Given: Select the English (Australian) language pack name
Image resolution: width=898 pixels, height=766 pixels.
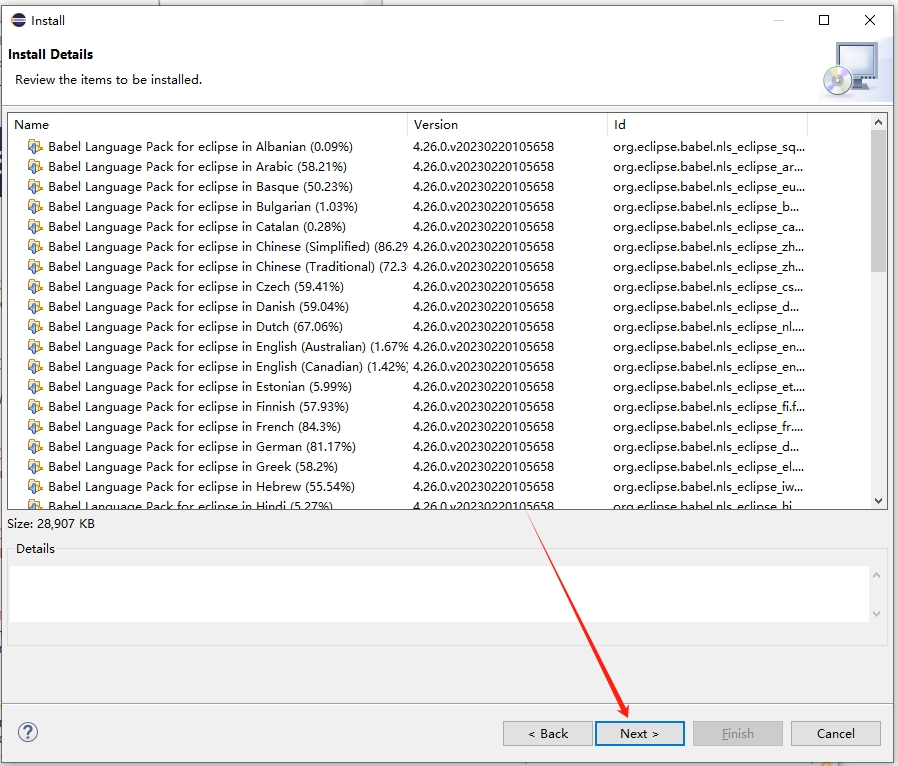Looking at the screenshot, I should coord(228,348).
